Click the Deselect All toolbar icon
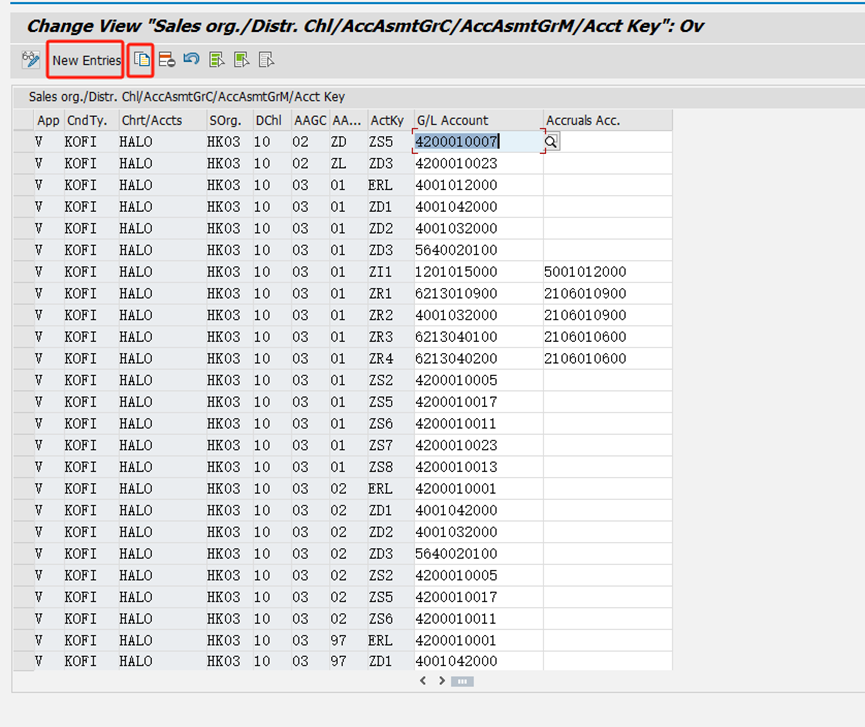Image resolution: width=865 pixels, height=727 pixels. click(266, 60)
